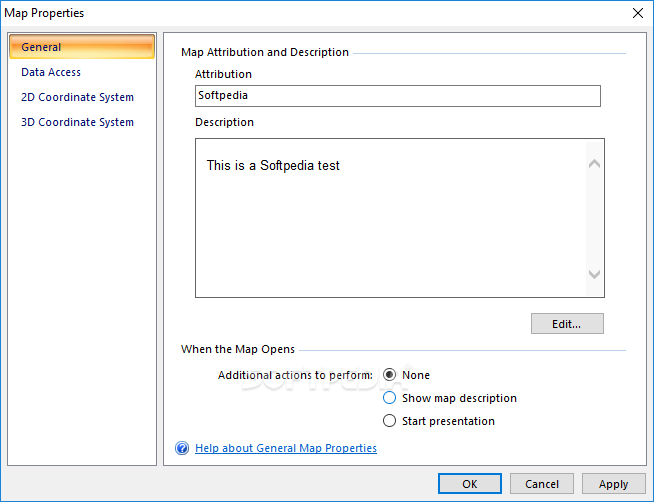654x502 pixels.
Task: Confirm with the OK button
Action: pyautogui.click(x=470, y=484)
